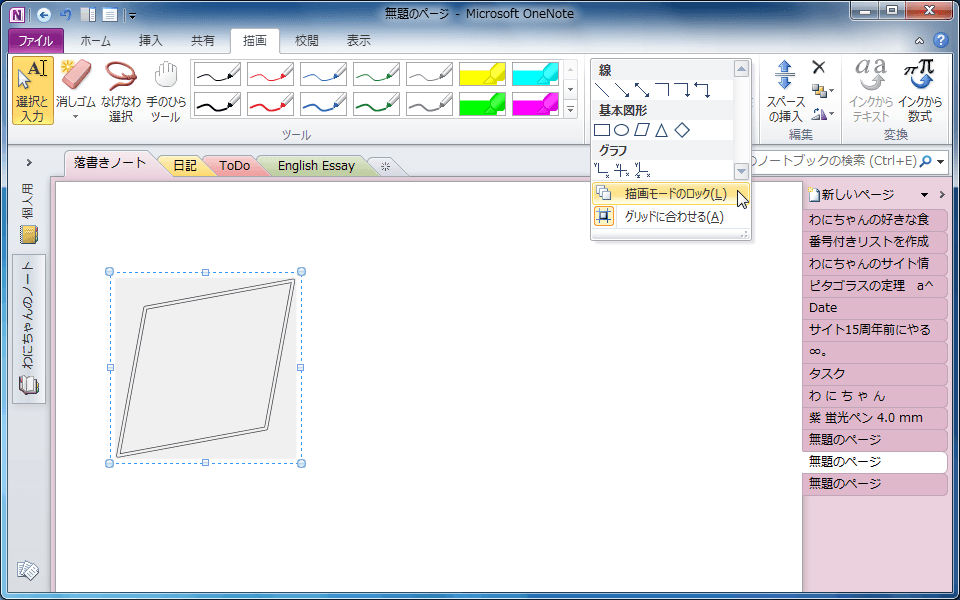Toggle Lock Drawing Mode (描画モードのロック)
The image size is (960, 600).
pos(671,193)
